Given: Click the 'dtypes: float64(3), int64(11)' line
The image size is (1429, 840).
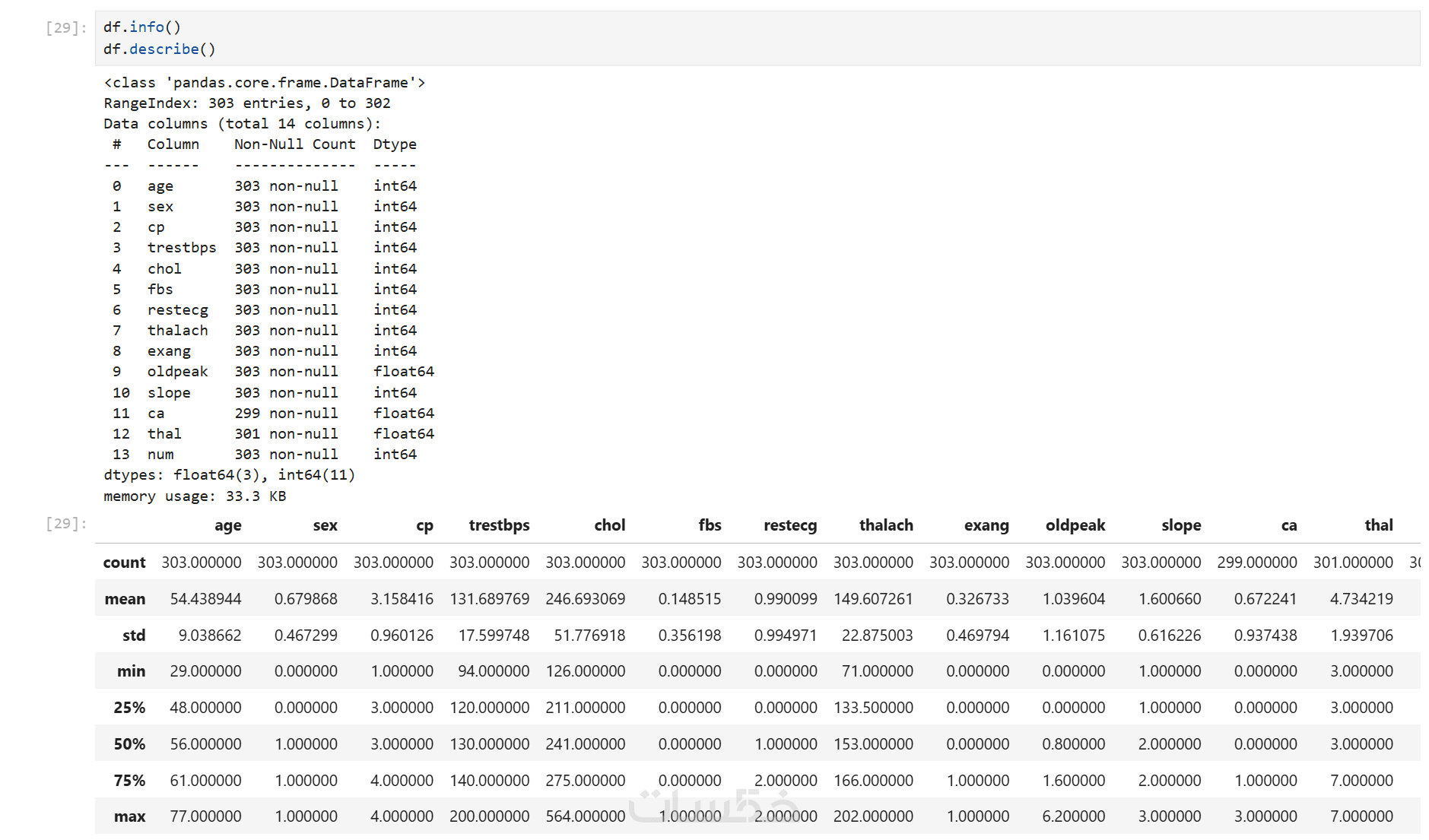Looking at the screenshot, I should point(230,475).
